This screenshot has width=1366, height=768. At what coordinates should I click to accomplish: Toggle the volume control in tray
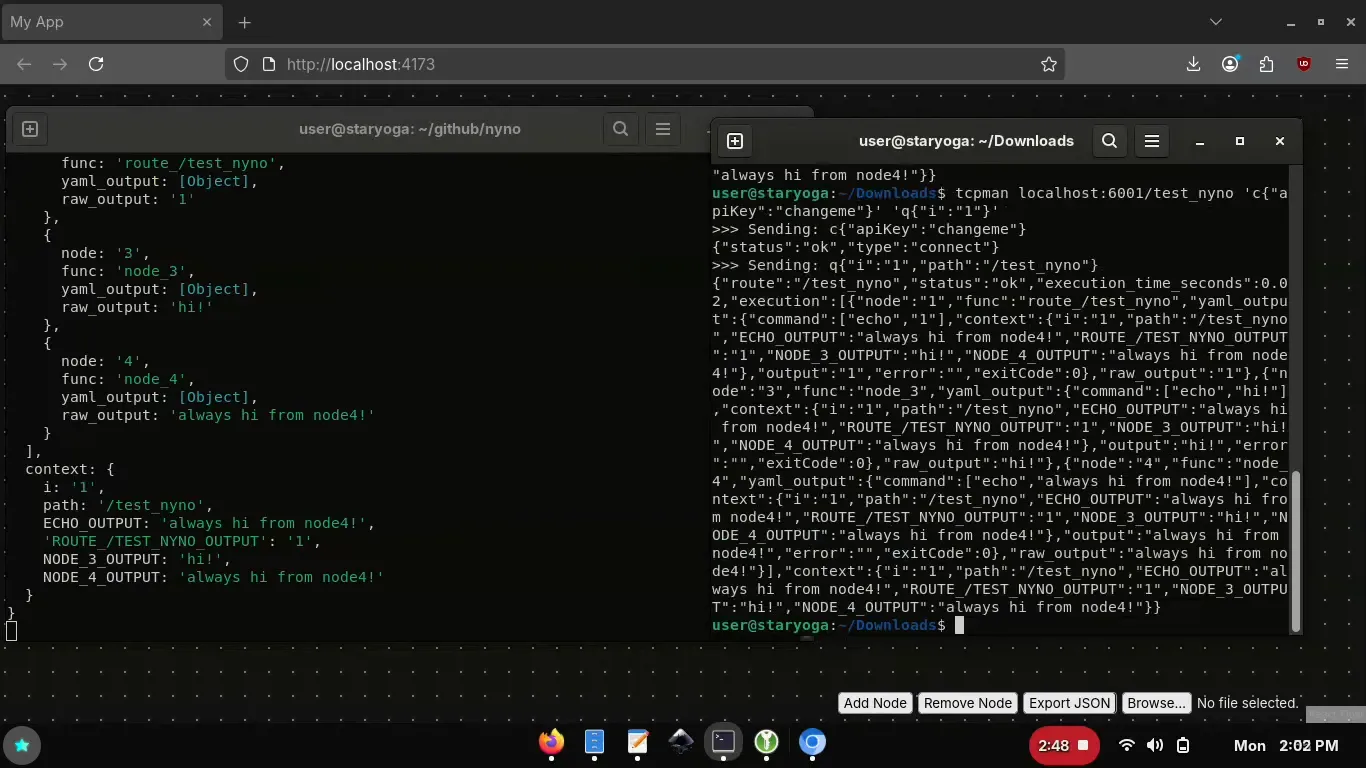[x=1155, y=745]
